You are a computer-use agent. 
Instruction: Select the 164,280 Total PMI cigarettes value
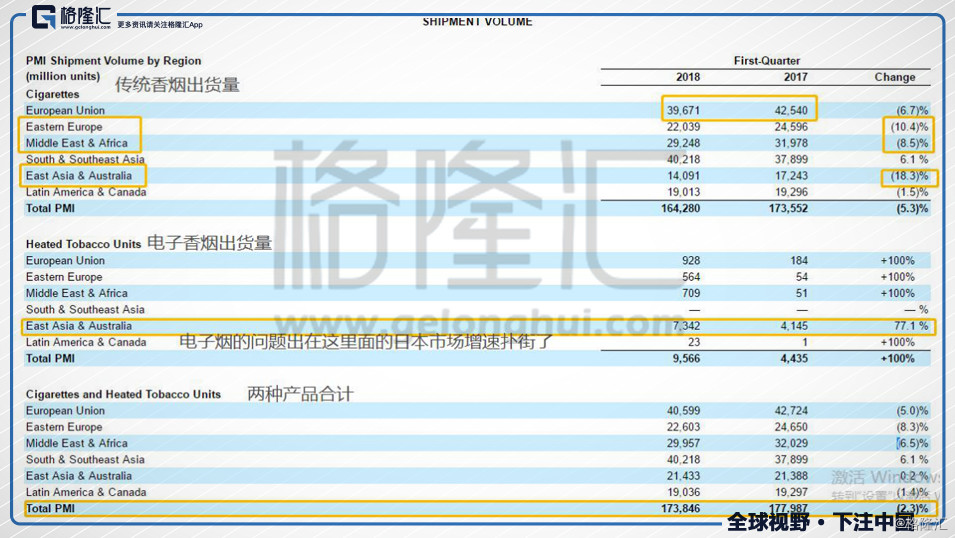pyautogui.click(x=680, y=209)
